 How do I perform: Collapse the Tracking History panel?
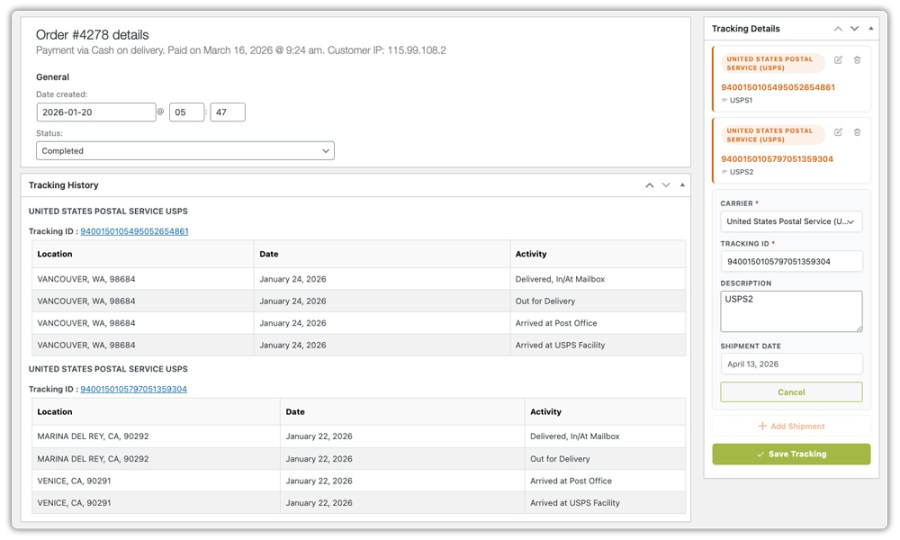682,185
